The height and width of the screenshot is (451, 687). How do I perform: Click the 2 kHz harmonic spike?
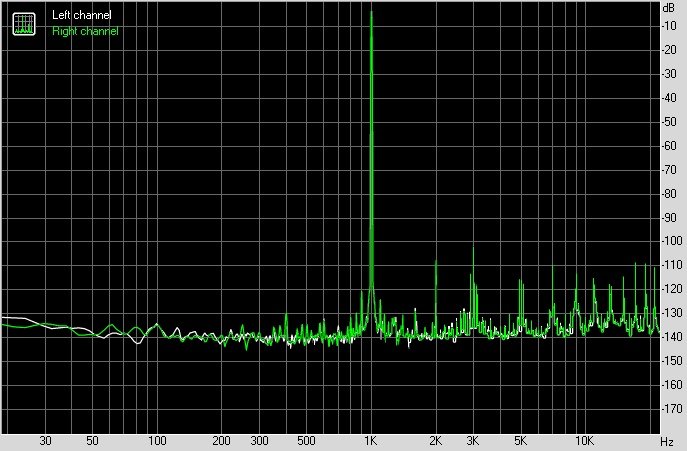coord(436,262)
